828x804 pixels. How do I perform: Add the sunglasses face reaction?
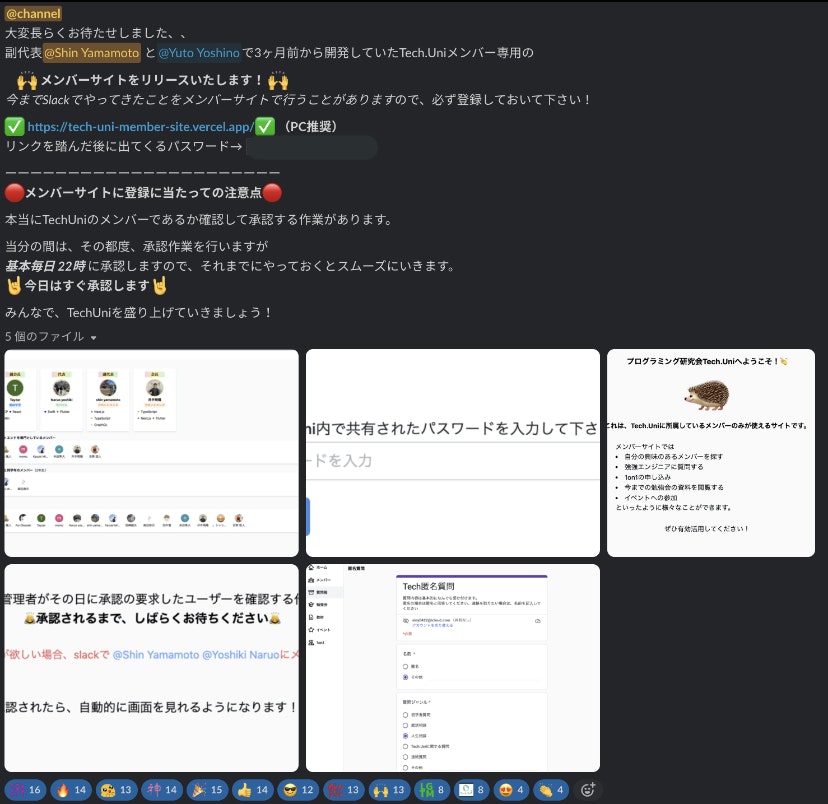pyautogui.click(x=298, y=790)
